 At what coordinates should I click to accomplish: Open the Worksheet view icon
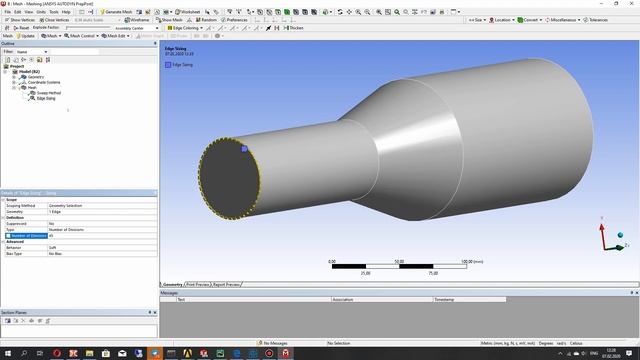point(178,12)
